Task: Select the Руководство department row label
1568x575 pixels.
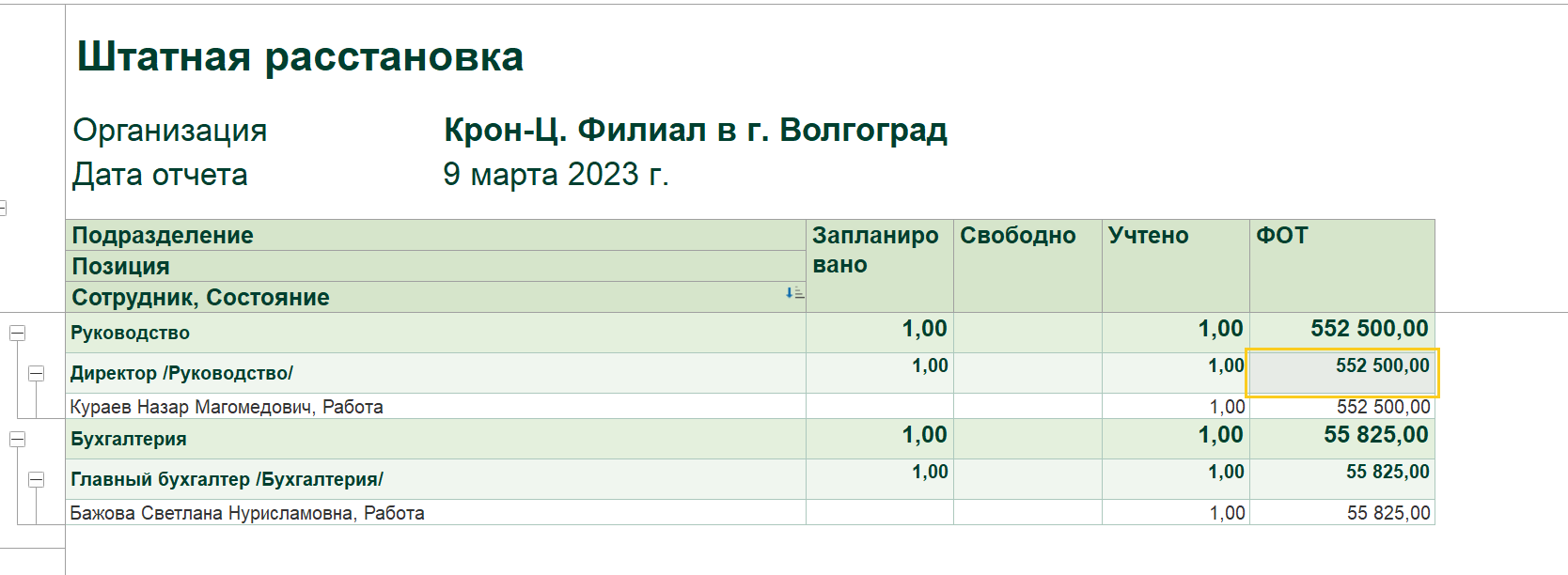Action: [x=130, y=333]
